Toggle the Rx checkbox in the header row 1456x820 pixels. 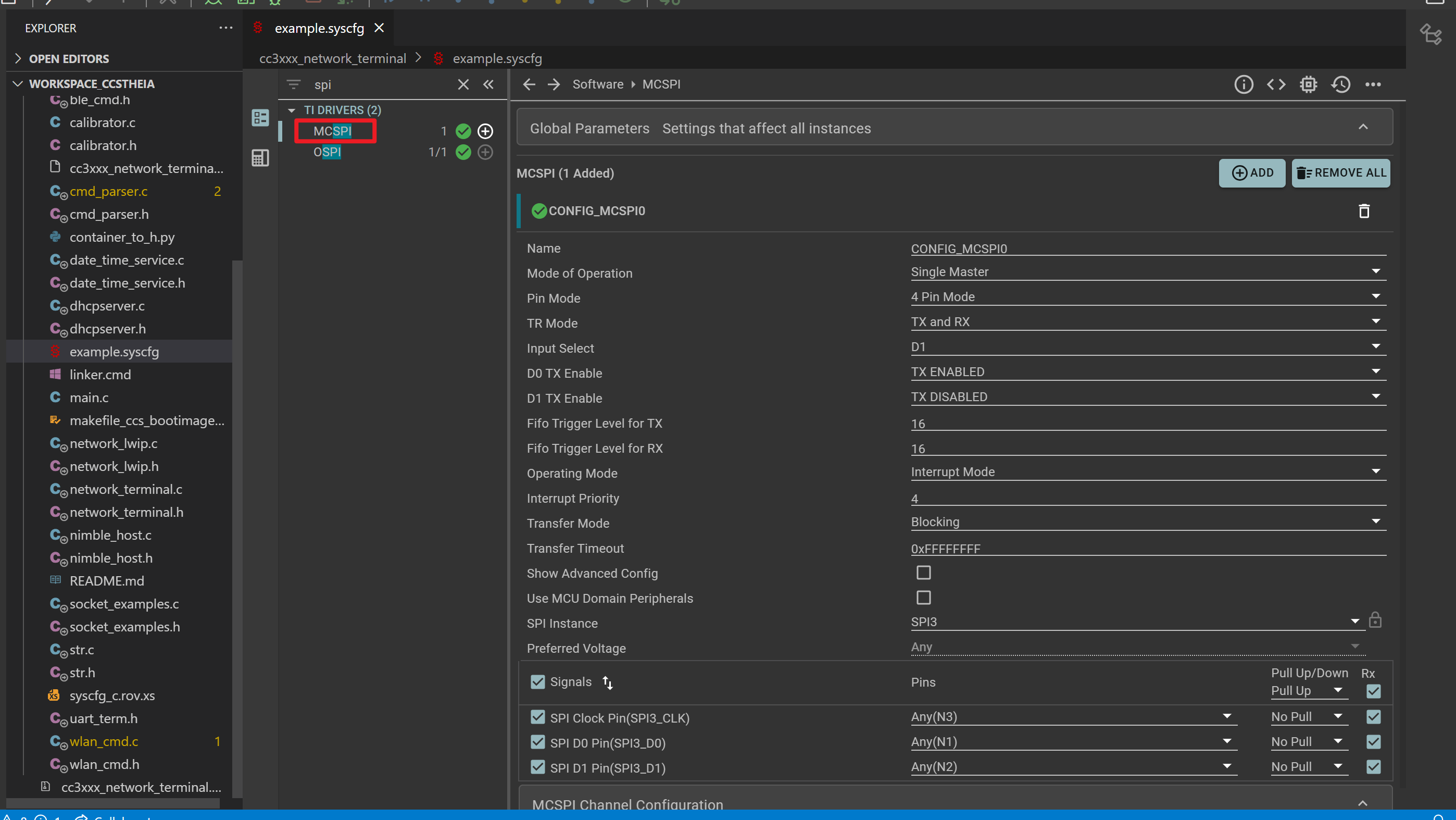coord(1373,691)
